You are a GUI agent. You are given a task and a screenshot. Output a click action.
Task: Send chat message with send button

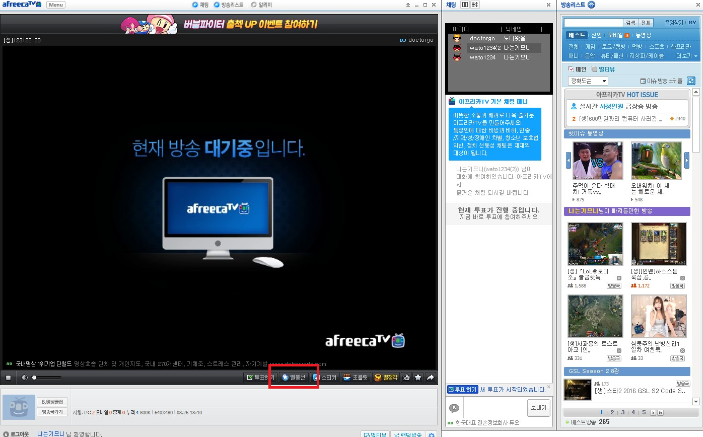tap(538, 407)
